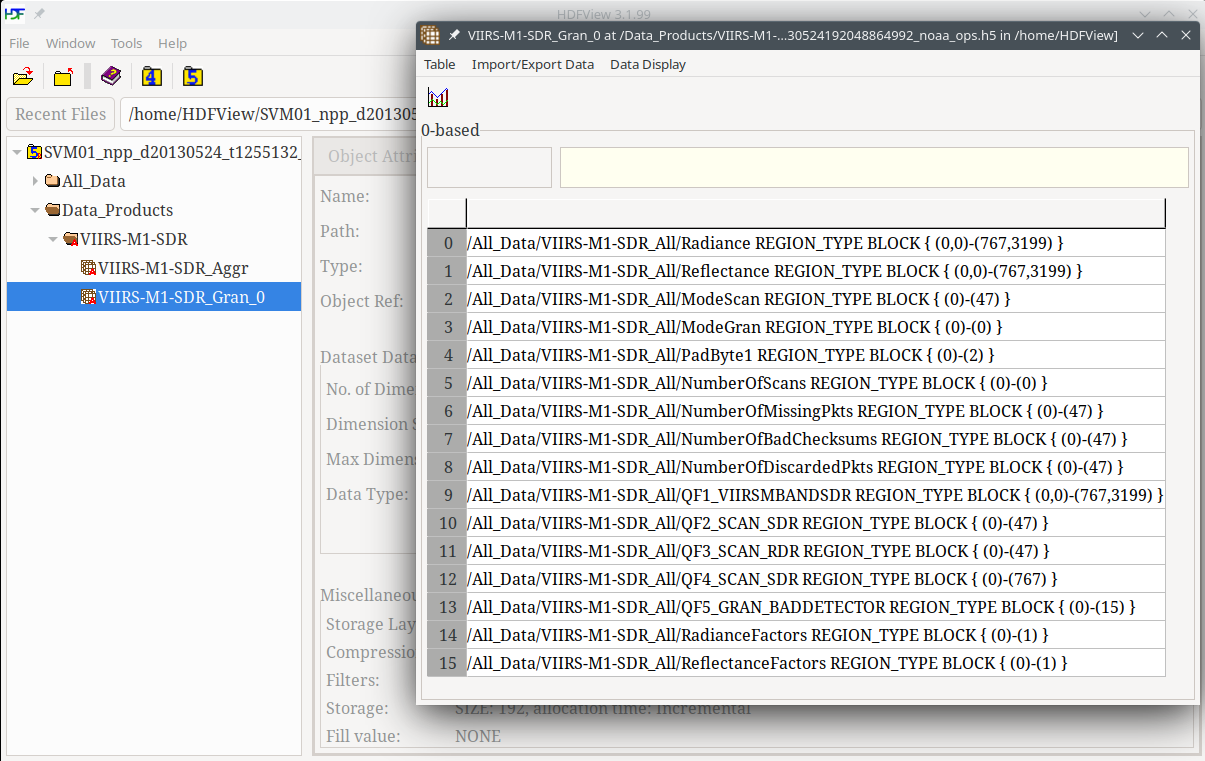Select the VIIRS-M1-SDR_Aggr dataset
This screenshot has height=761, width=1205.
pyautogui.click(x=172, y=268)
